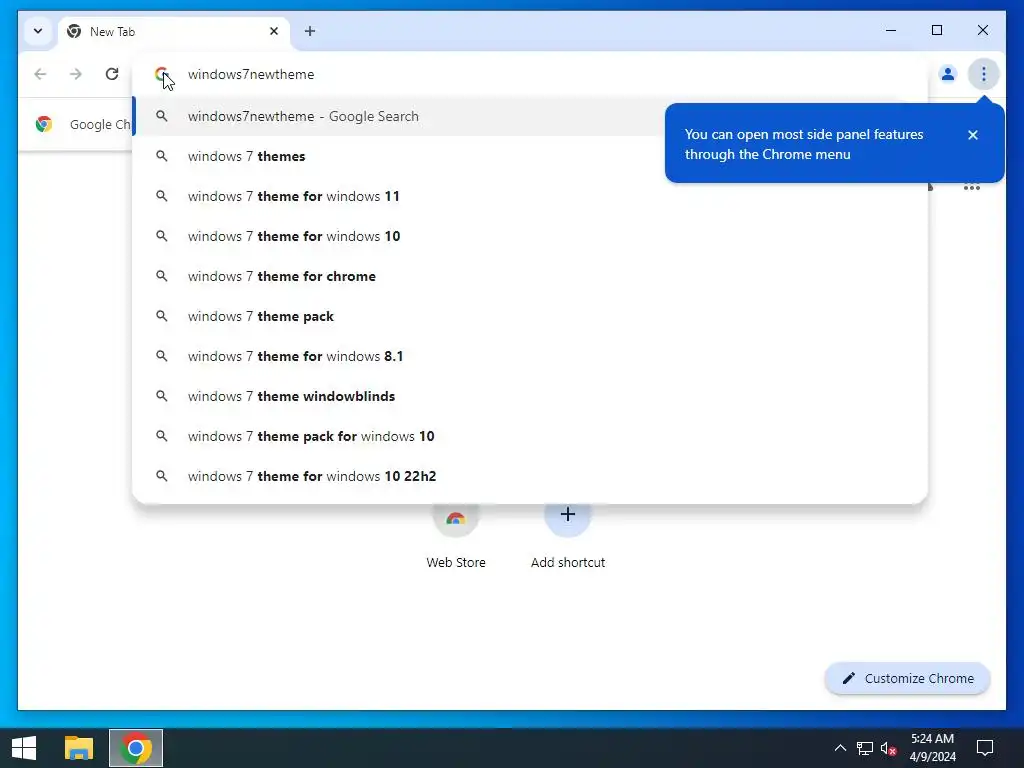1024x768 pixels.
Task: Choose suggestion theme for windows 10 22h2
Action: point(530,476)
